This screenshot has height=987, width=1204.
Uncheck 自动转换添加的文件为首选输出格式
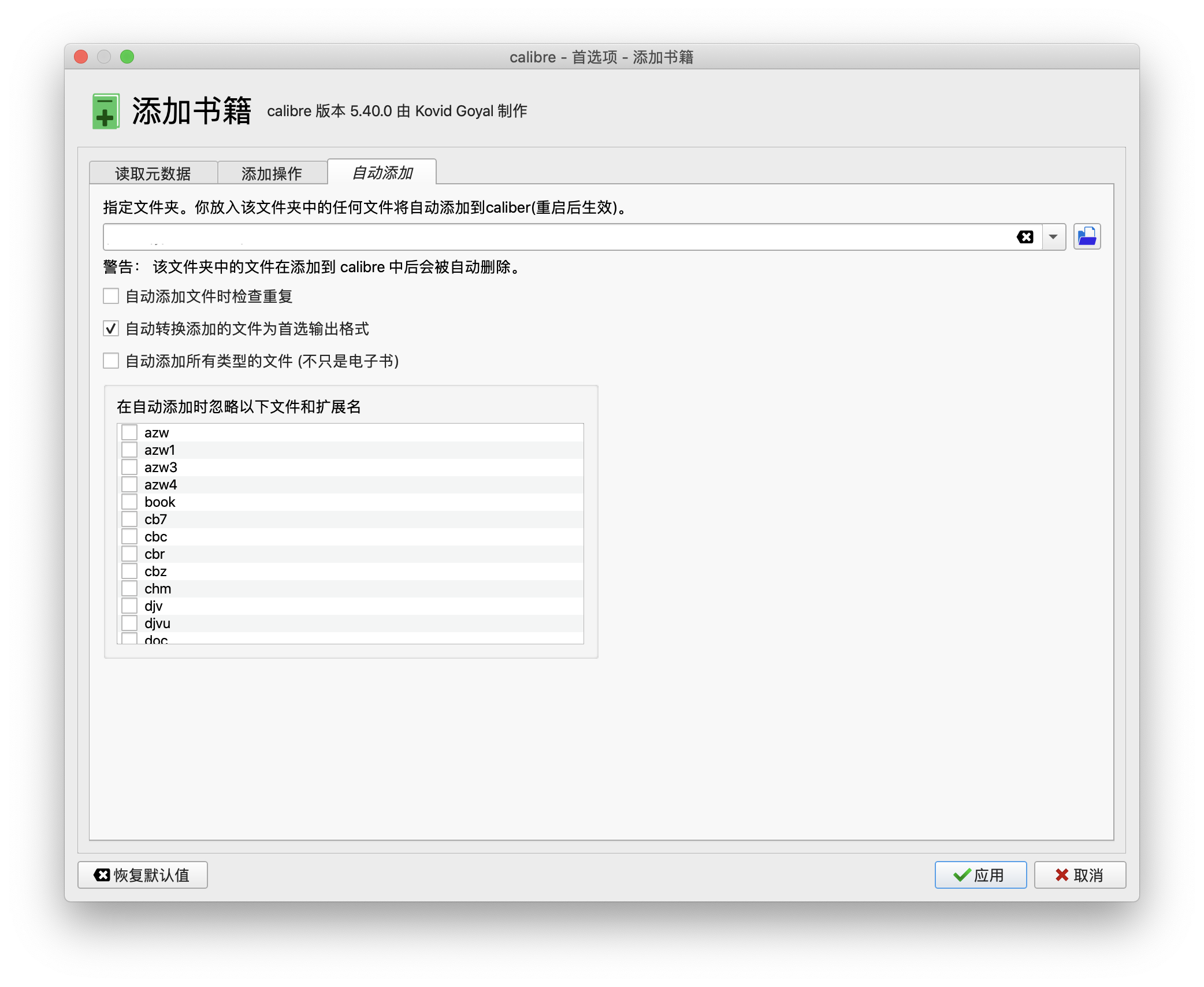pos(111,329)
